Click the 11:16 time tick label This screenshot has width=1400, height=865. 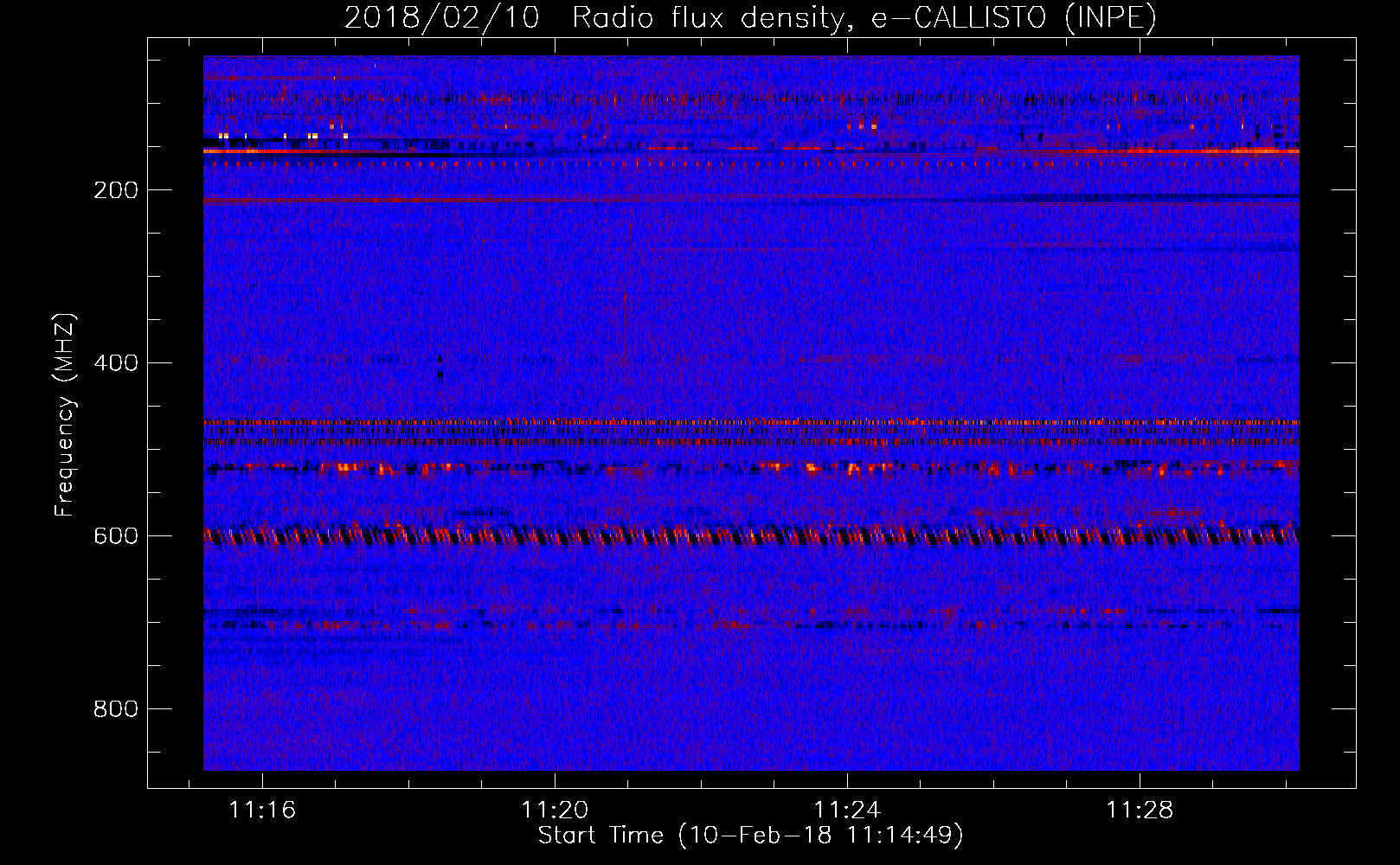coord(262,810)
